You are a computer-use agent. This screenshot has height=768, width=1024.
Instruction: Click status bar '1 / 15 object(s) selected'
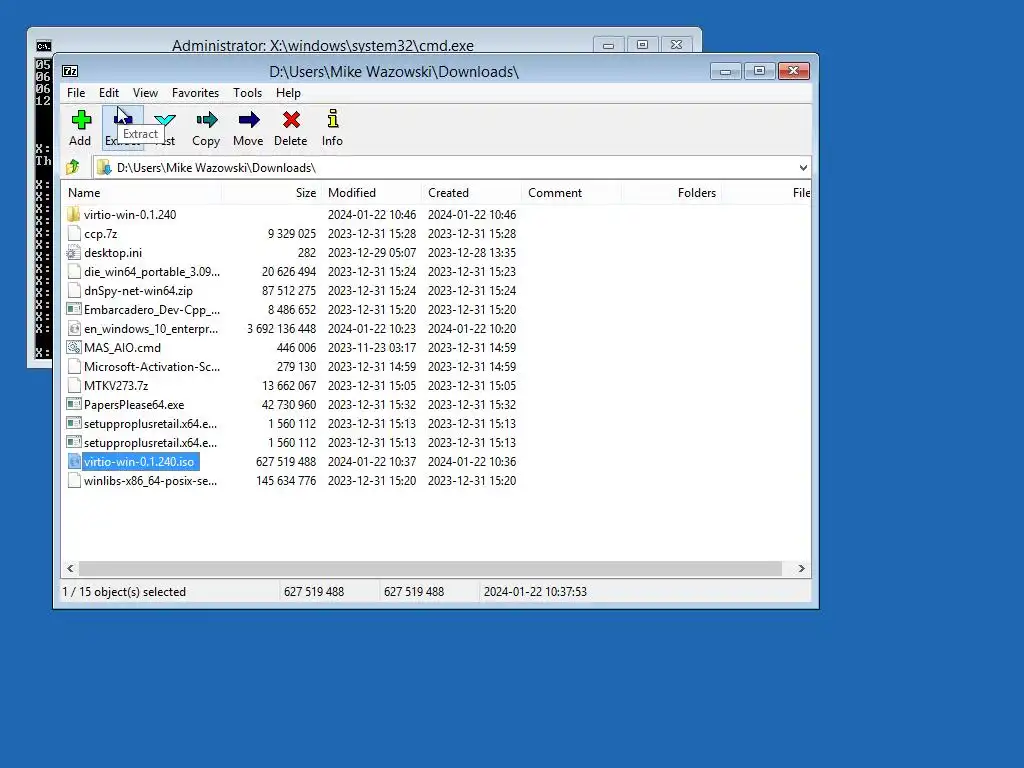pos(124,592)
